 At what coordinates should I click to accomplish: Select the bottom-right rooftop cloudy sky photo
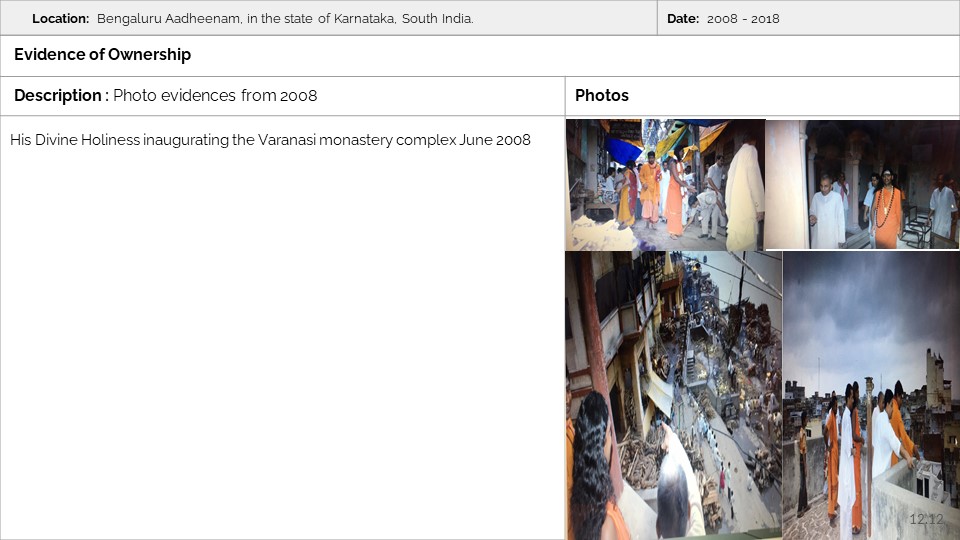[x=871, y=395]
